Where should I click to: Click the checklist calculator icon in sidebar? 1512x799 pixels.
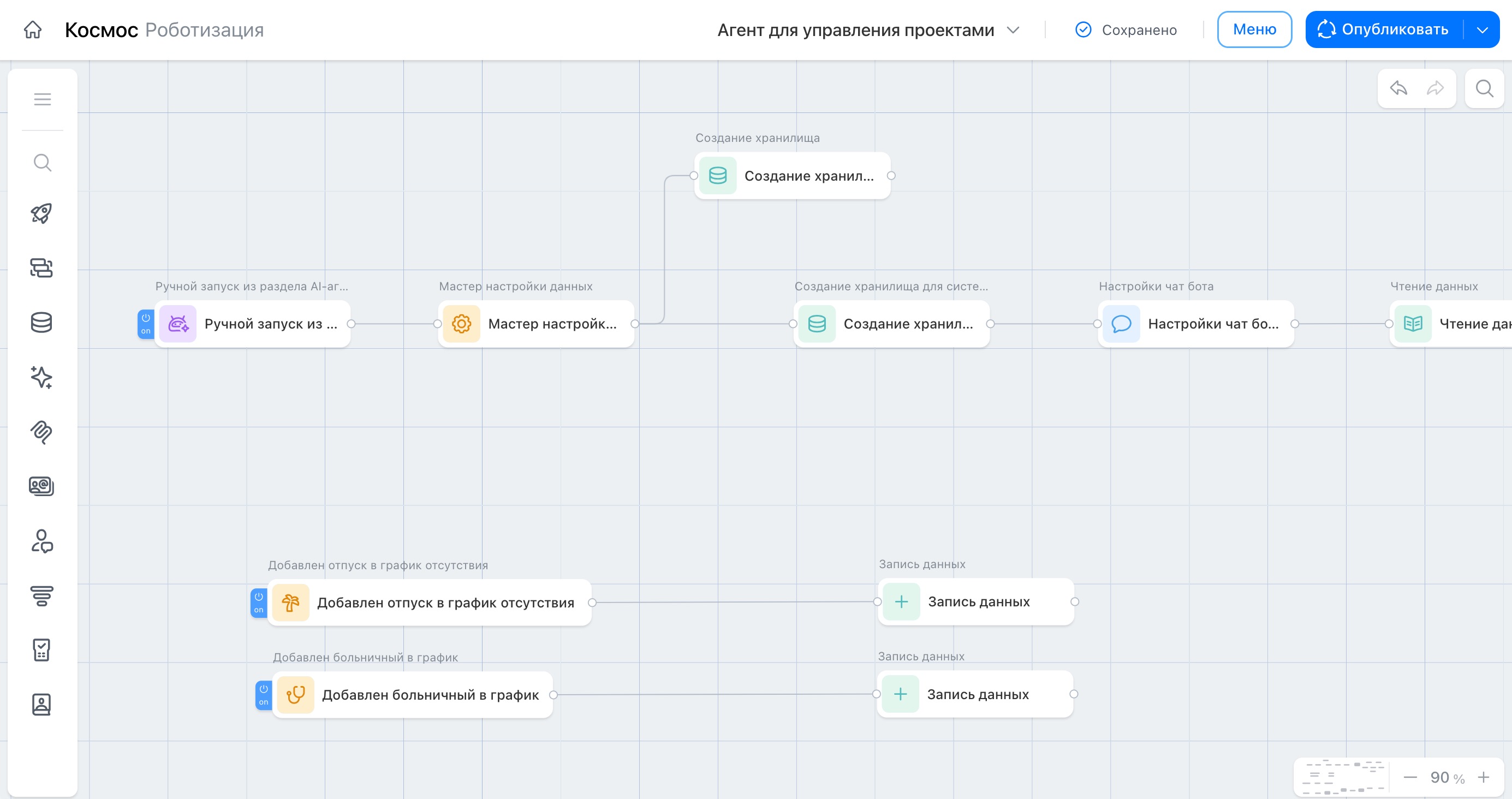[41, 650]
